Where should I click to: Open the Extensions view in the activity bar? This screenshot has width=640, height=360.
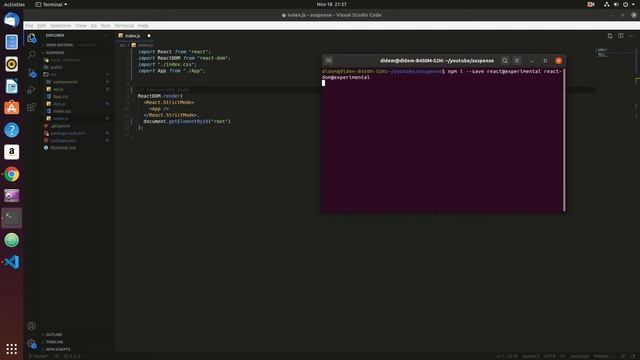(x=31, y=107)
